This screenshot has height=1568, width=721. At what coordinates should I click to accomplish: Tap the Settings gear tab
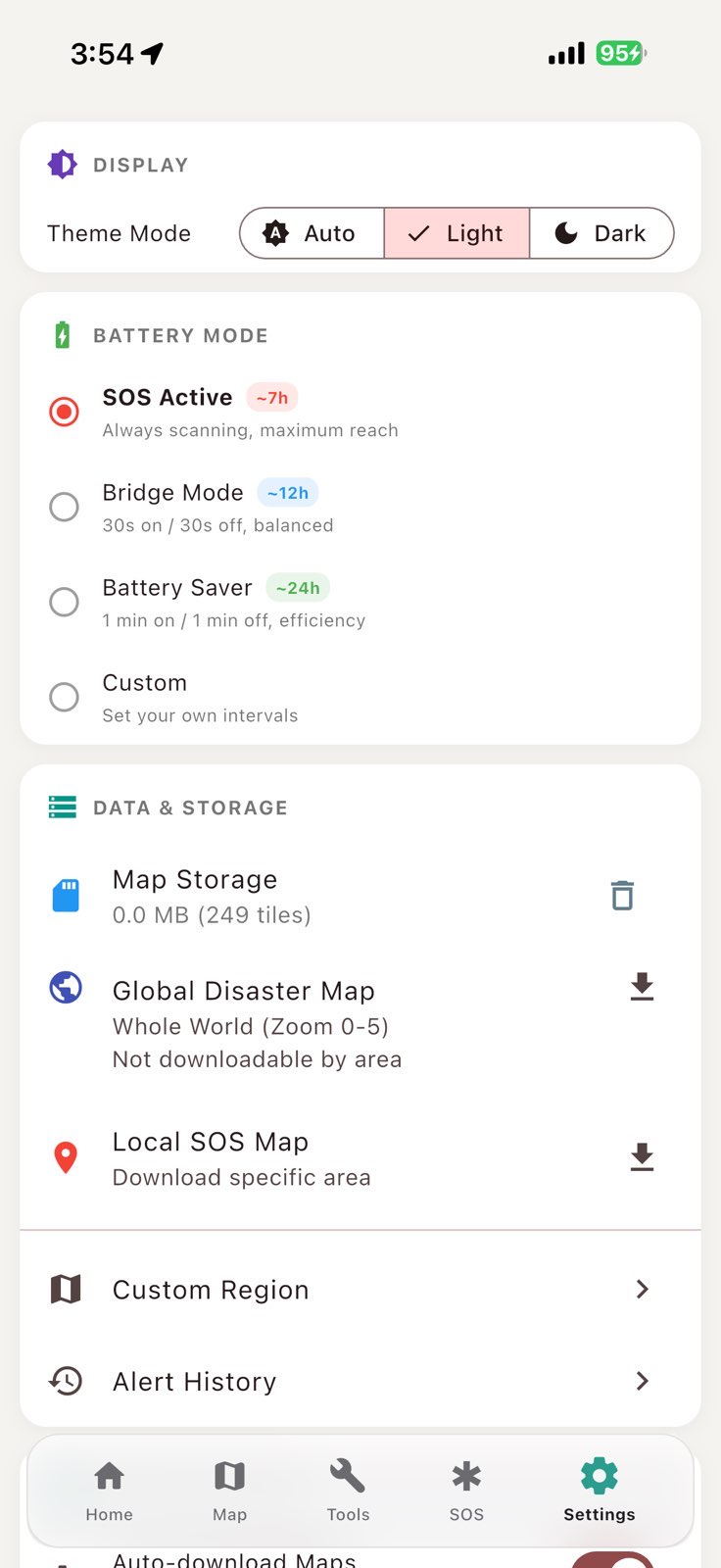[599, 1490]
